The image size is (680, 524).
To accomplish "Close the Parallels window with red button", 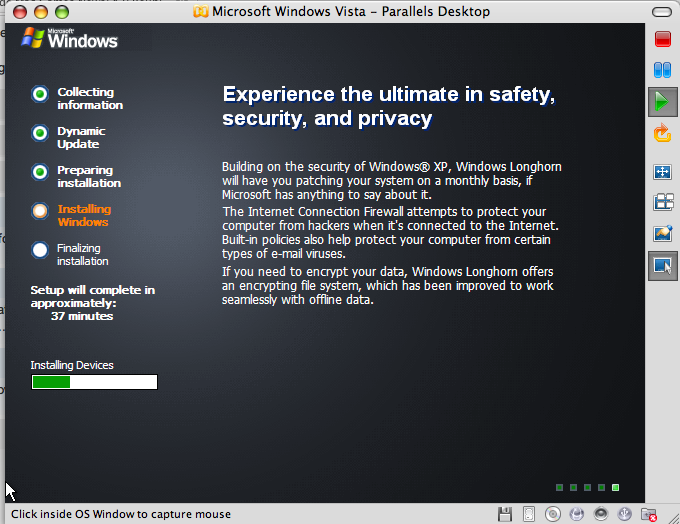I will [20, 12].
